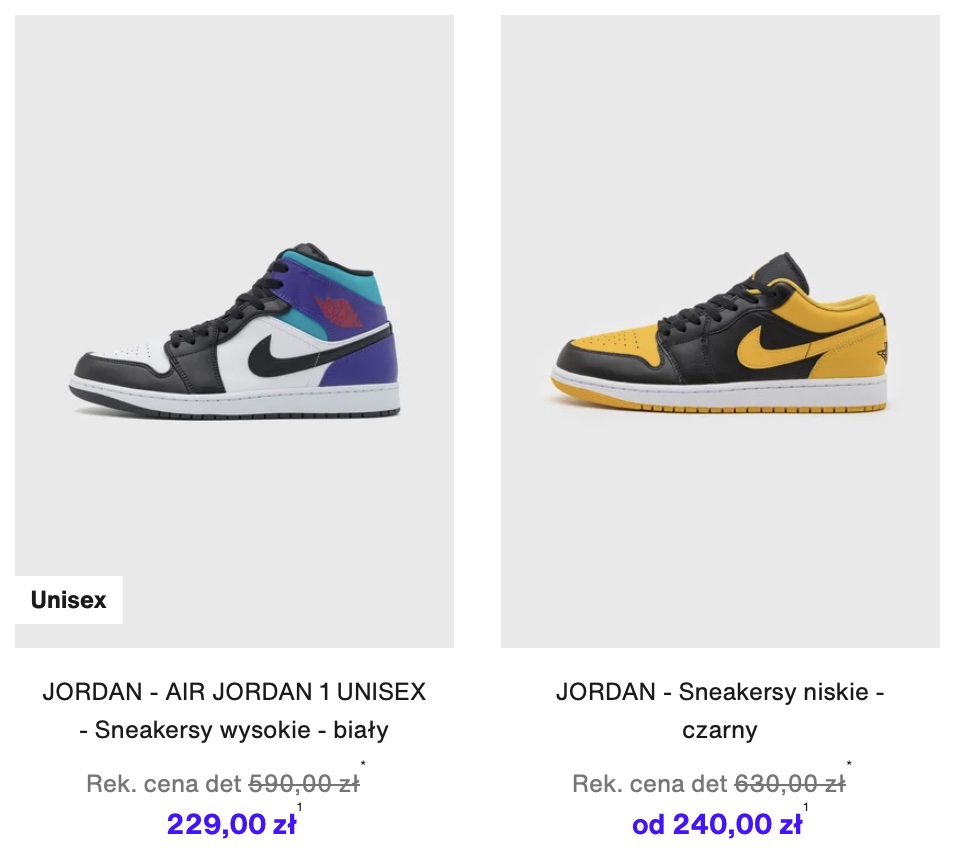Viewport: 958px width, 866px height.
Task: Click the crossed-out 590,00 zł price
Action: (x=304, y=783)
